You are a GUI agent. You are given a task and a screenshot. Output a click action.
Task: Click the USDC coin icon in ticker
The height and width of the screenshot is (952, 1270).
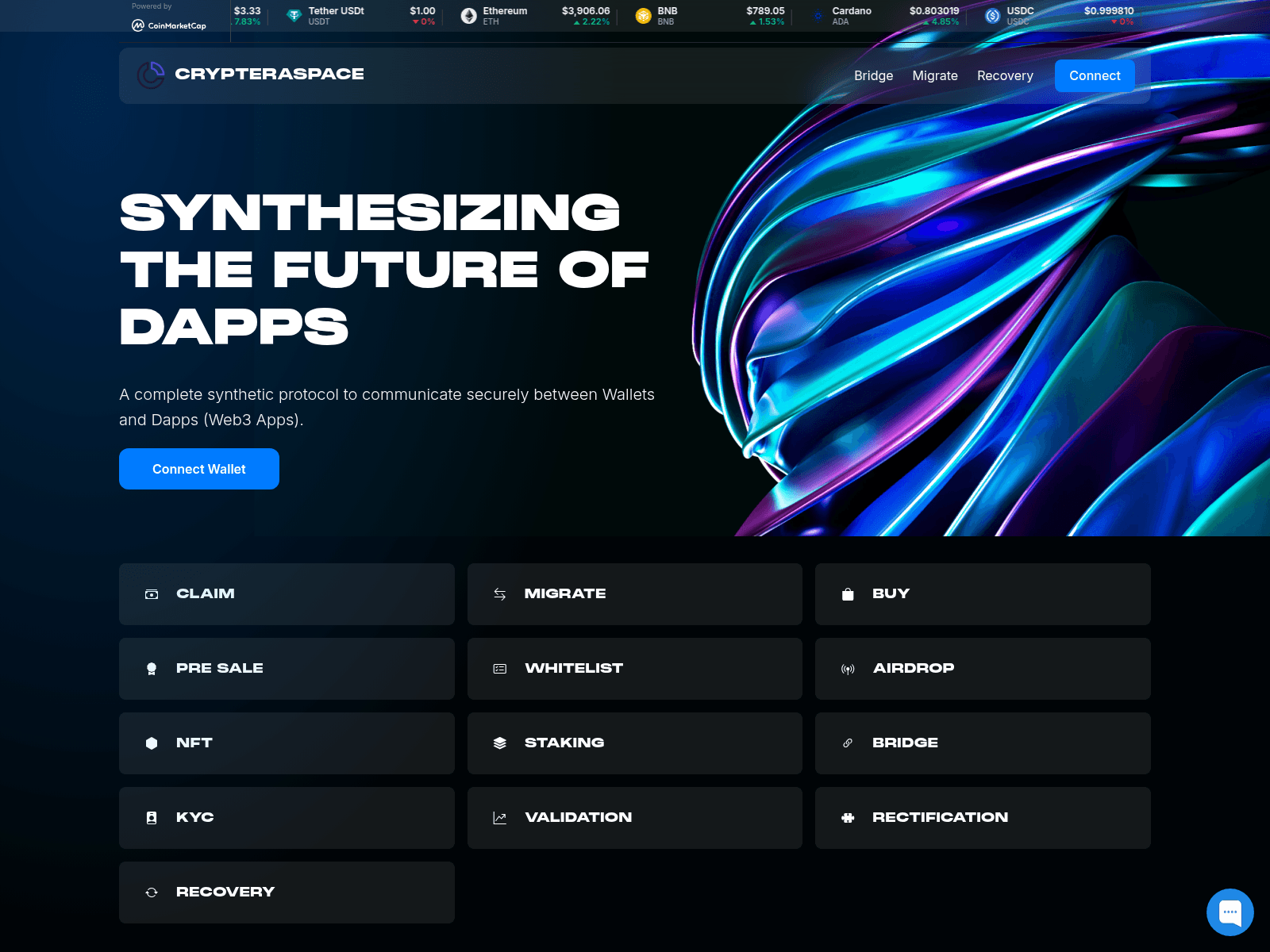click(x=992, y=16)
